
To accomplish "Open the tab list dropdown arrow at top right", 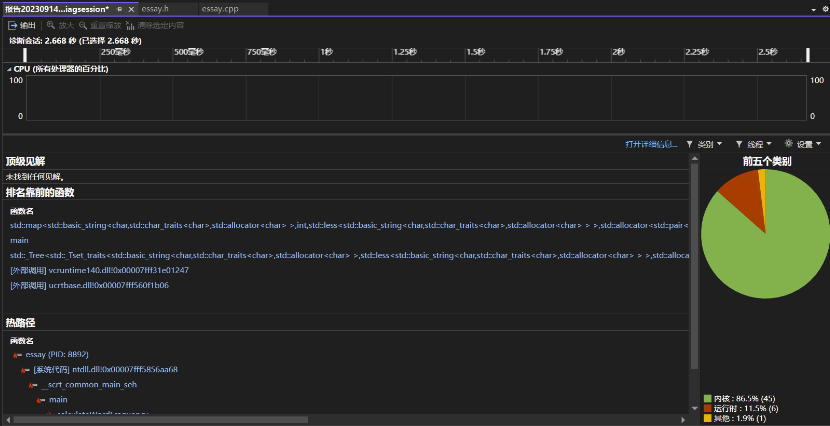I will [x=813, y=10].
